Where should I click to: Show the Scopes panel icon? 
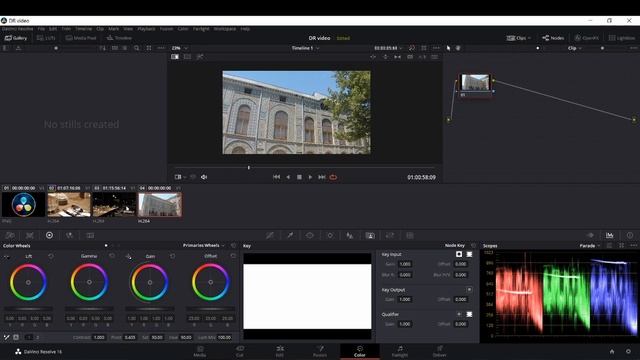(609, 235)
